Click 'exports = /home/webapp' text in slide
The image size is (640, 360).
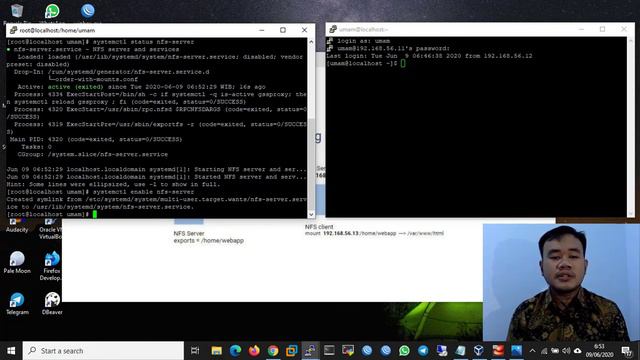click(x=209, y=240)
